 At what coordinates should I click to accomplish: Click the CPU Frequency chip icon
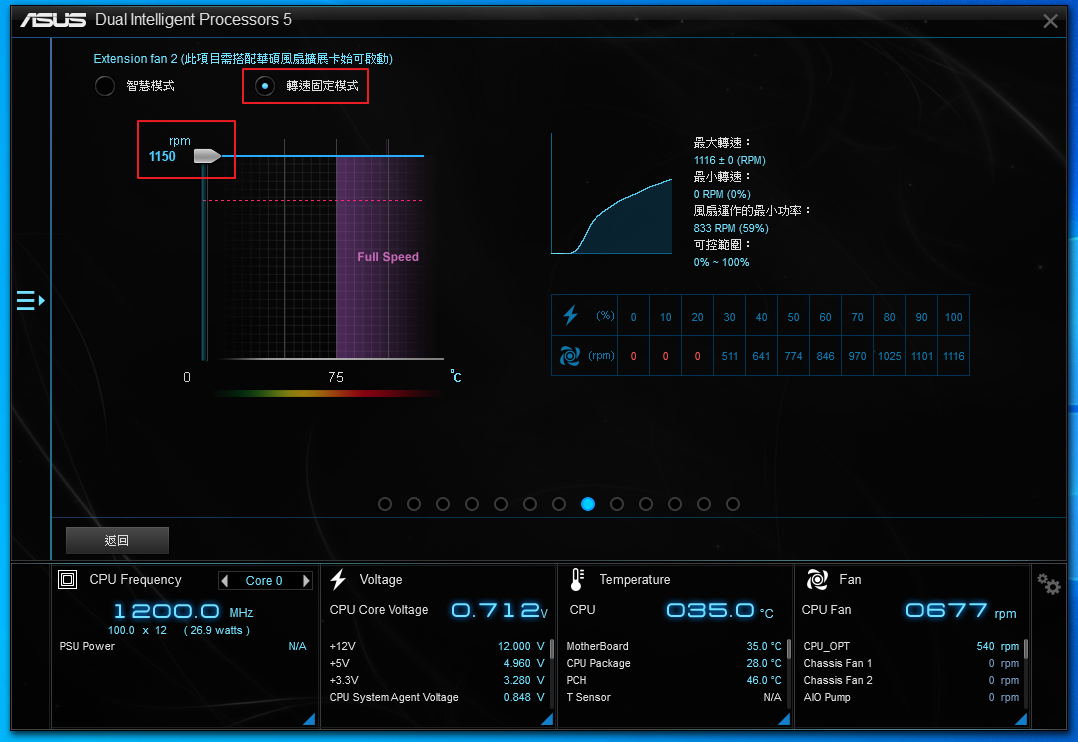point(67,580)
